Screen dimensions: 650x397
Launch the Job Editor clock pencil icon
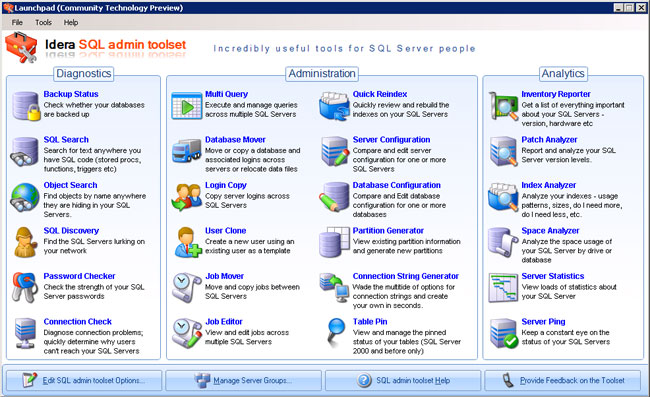pos(187,333)
